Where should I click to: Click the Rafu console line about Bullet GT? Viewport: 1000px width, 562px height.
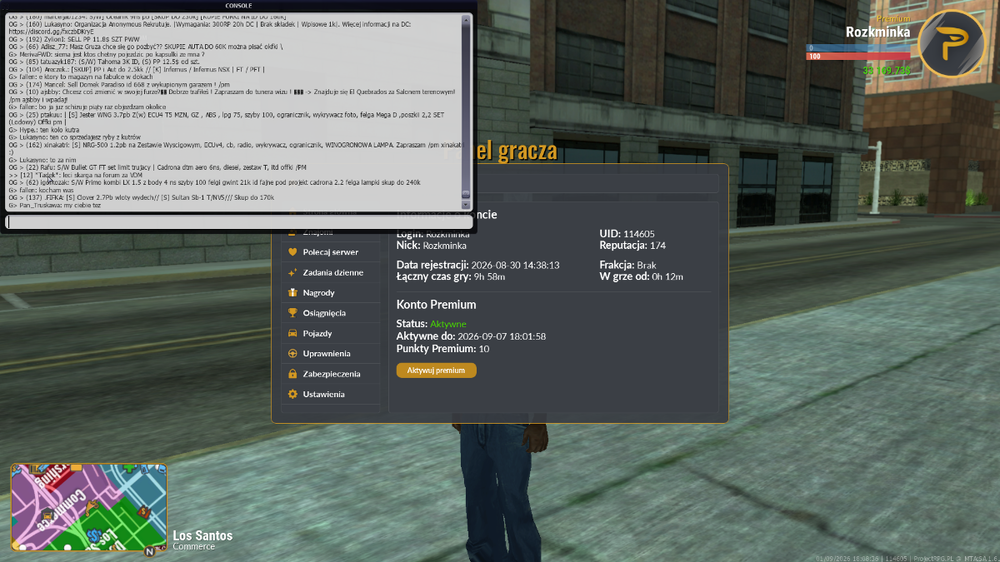pos(158,168)
